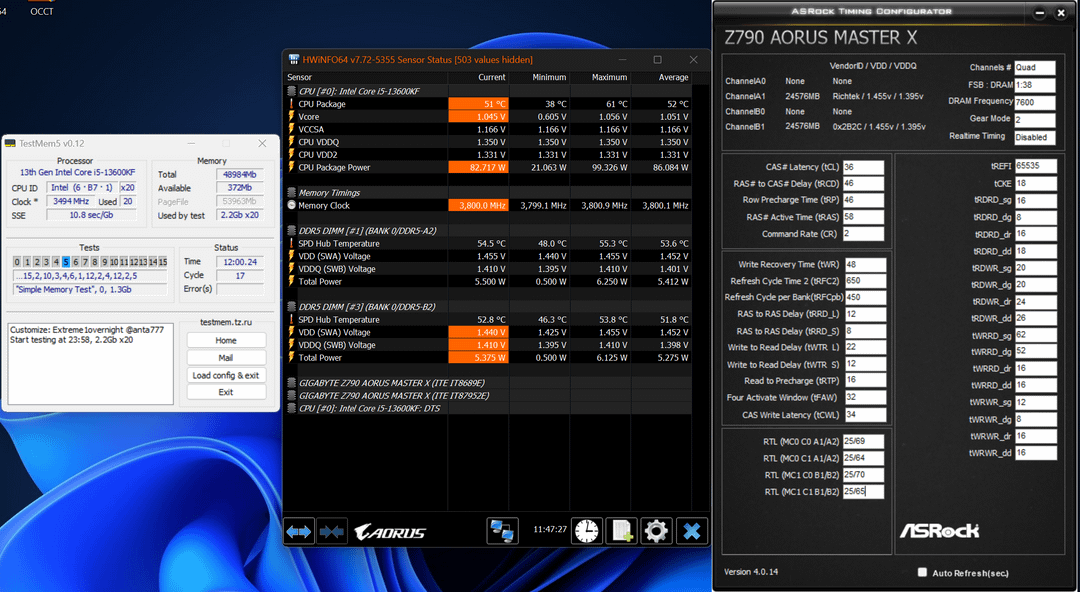The image size is (1080, 592).
Task: Click the CPU Package temperature sensor icon
Action: [291, 104]
